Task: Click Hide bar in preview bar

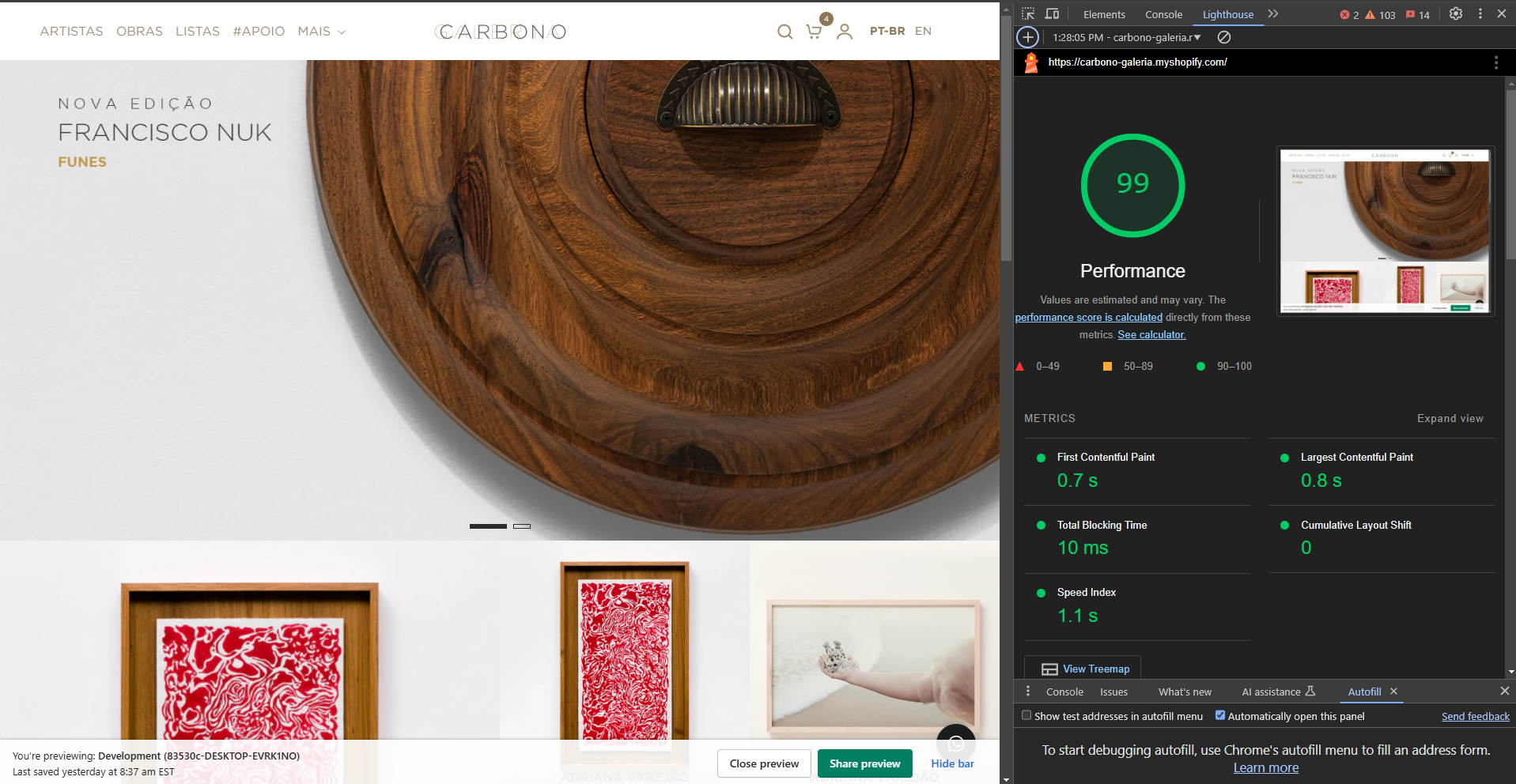Action: point(952,763)
